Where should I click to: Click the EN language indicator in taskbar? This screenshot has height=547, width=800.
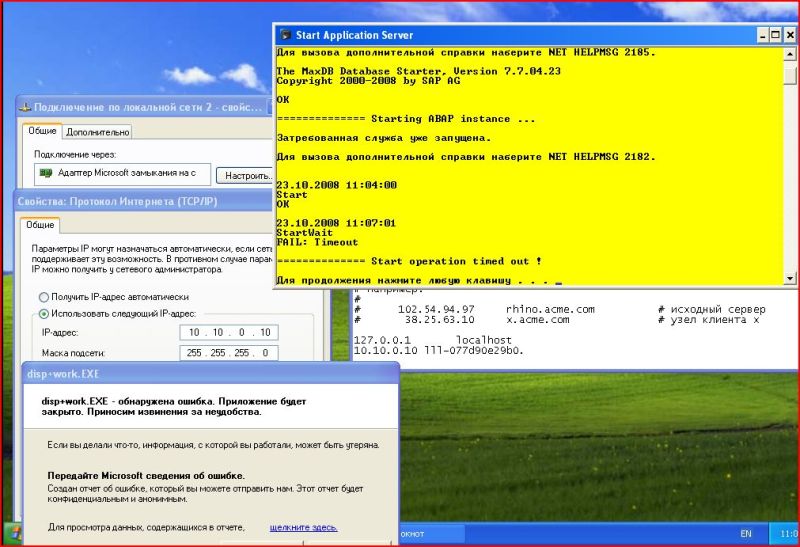(x=745, y=534)
